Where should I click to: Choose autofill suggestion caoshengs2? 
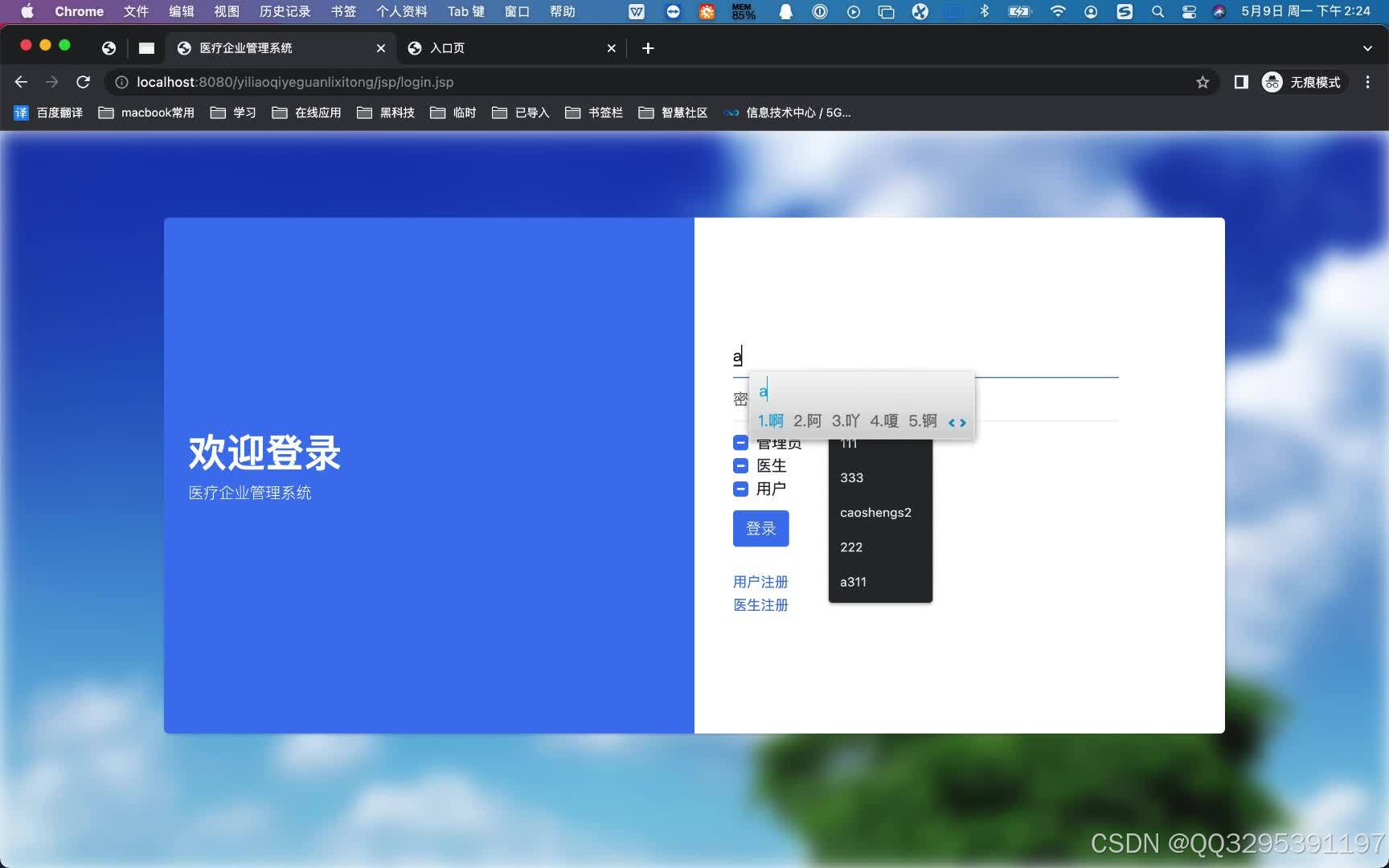tap(880, 512)
